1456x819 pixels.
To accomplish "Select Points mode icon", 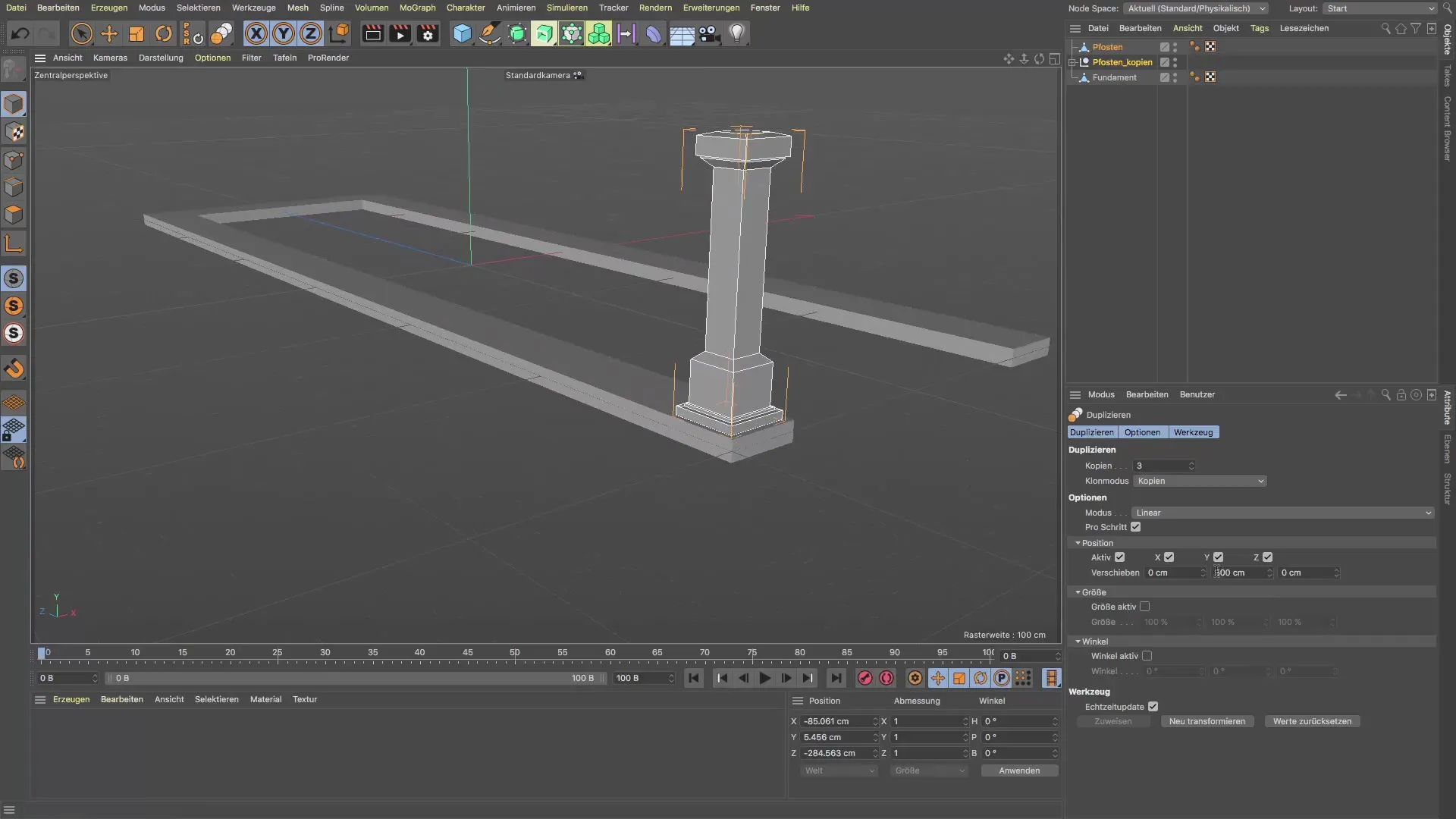I will coord(14,160).
